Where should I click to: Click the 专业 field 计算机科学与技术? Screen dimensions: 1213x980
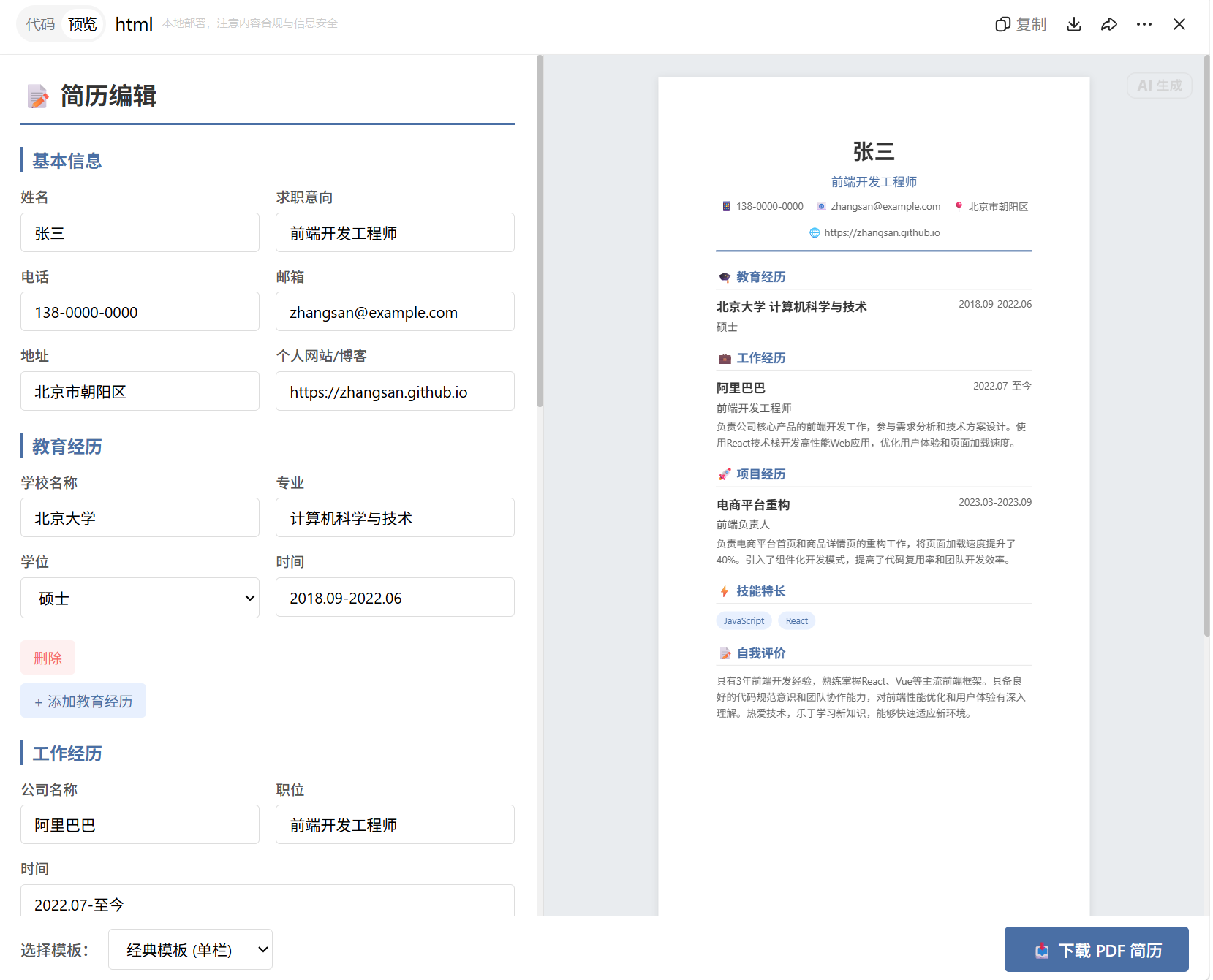coord(395,517)
